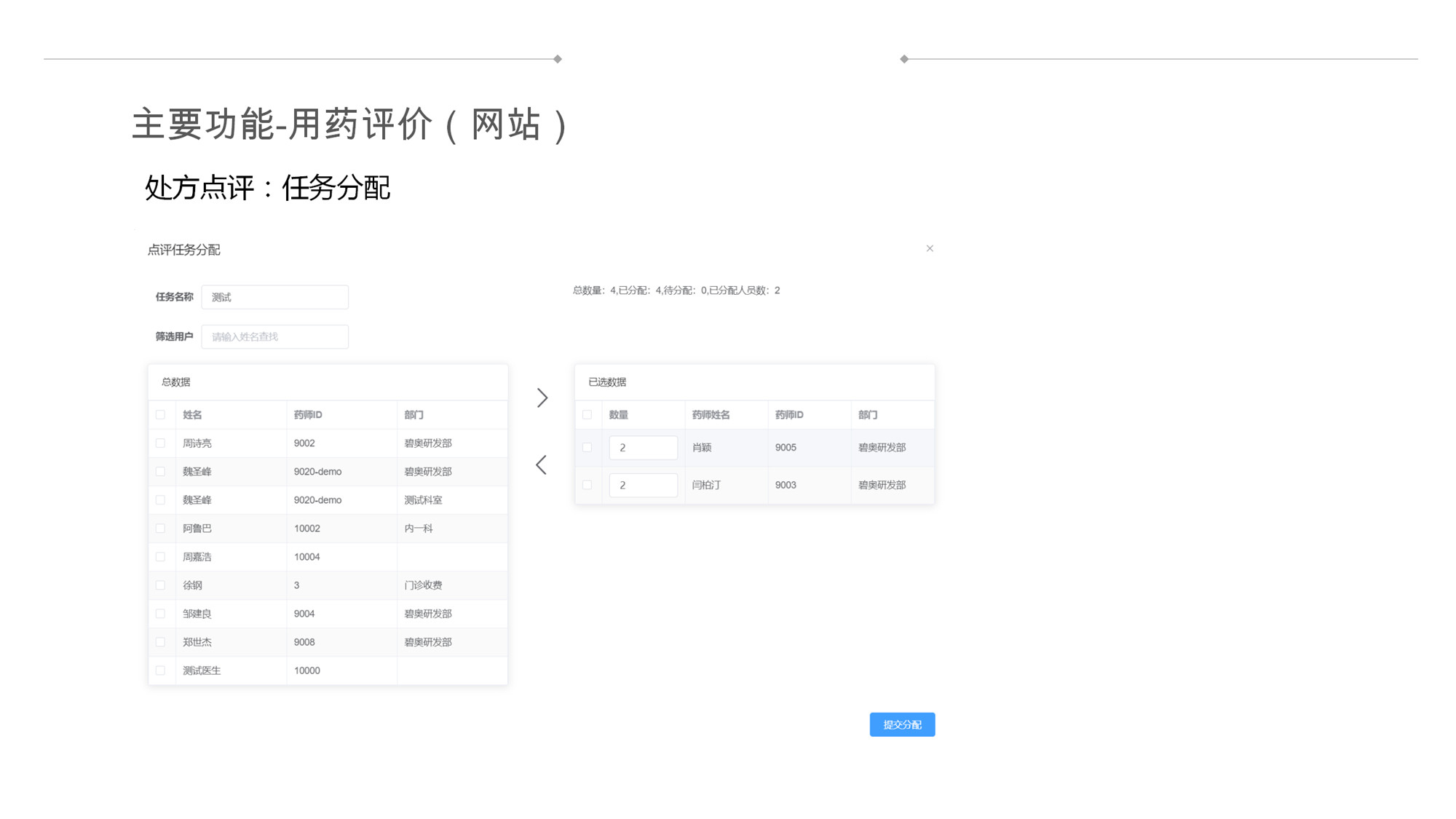1456x819 pixels.
Task: Select the name cell 邹建良
Action: point(197,614)
